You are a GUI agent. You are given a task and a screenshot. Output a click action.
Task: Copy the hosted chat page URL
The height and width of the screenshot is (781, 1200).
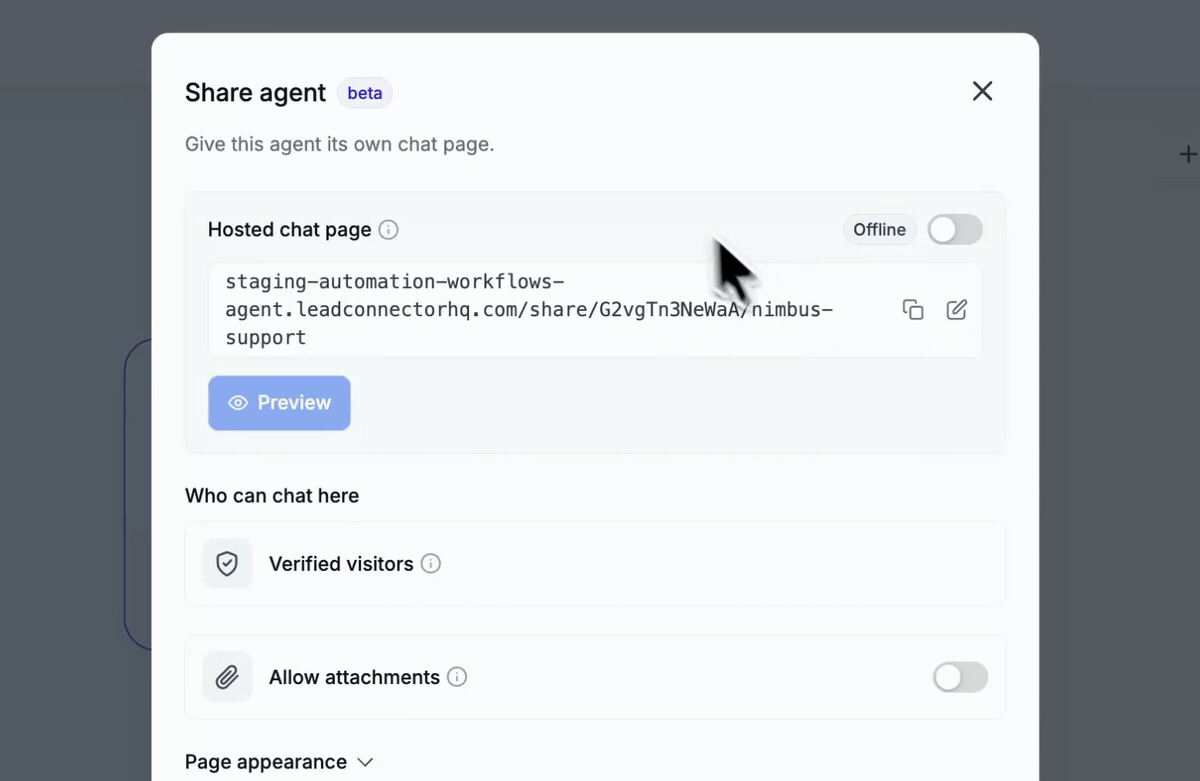tap(913, 310)
